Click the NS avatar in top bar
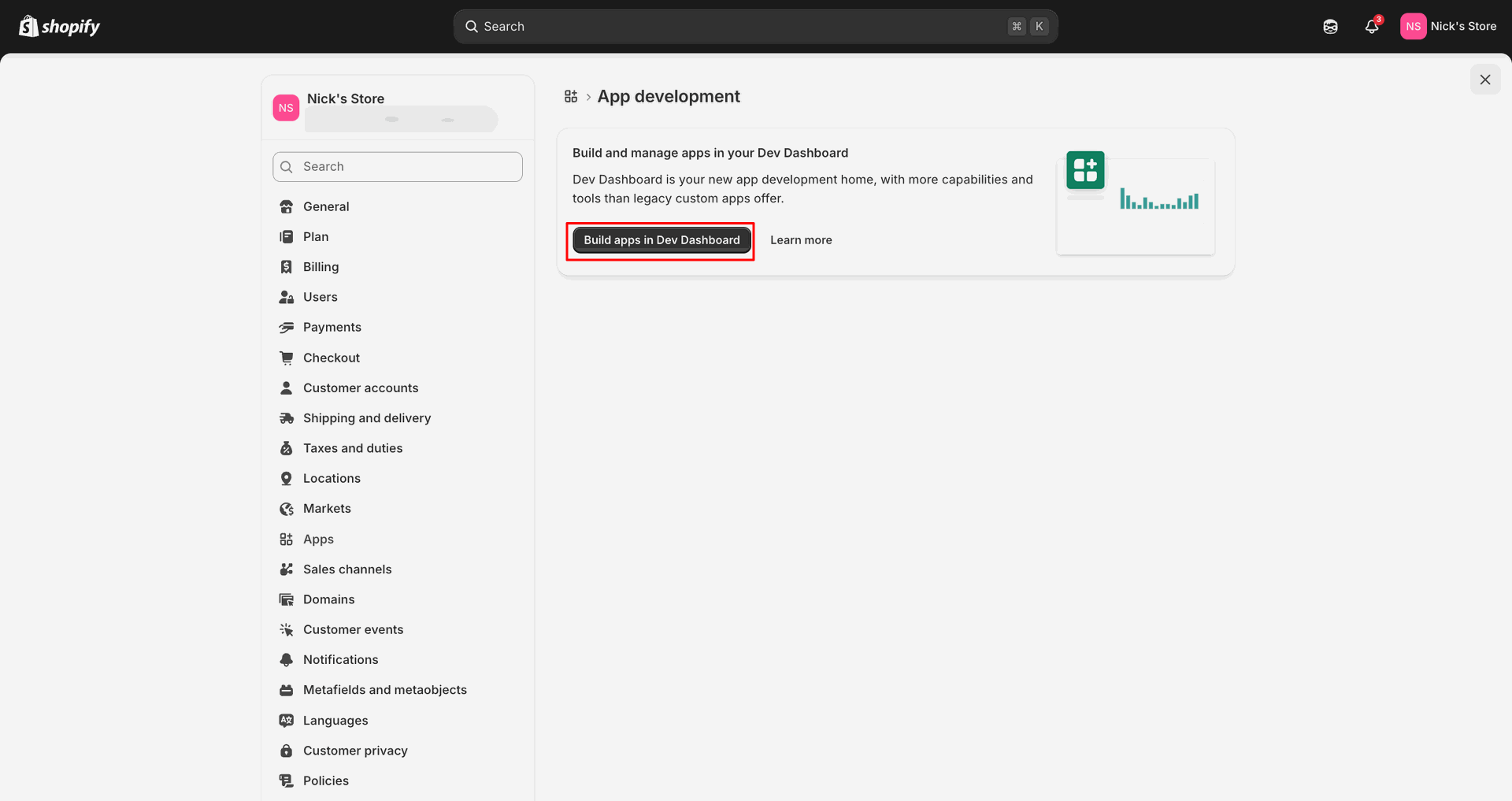This screenshot has width=1512, height=801. point(1413,26)
